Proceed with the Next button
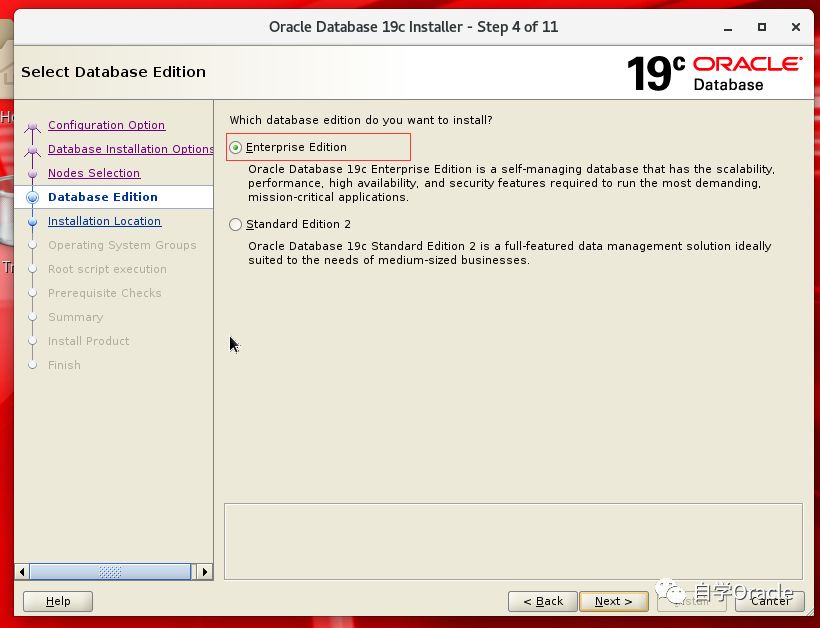 point(613,601)
